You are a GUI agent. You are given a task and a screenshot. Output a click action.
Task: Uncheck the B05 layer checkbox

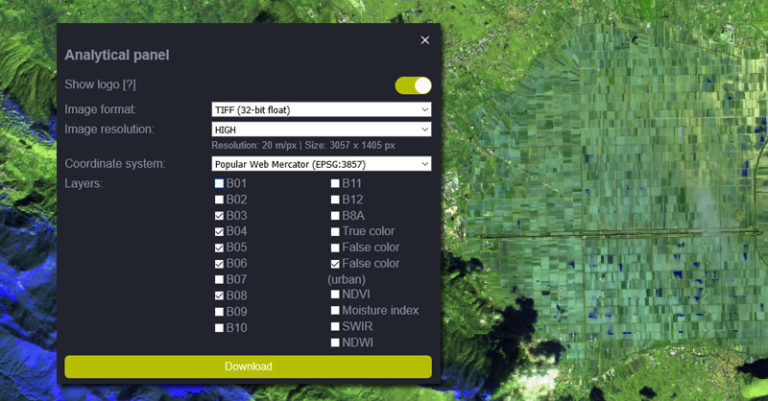click(219, 248)
